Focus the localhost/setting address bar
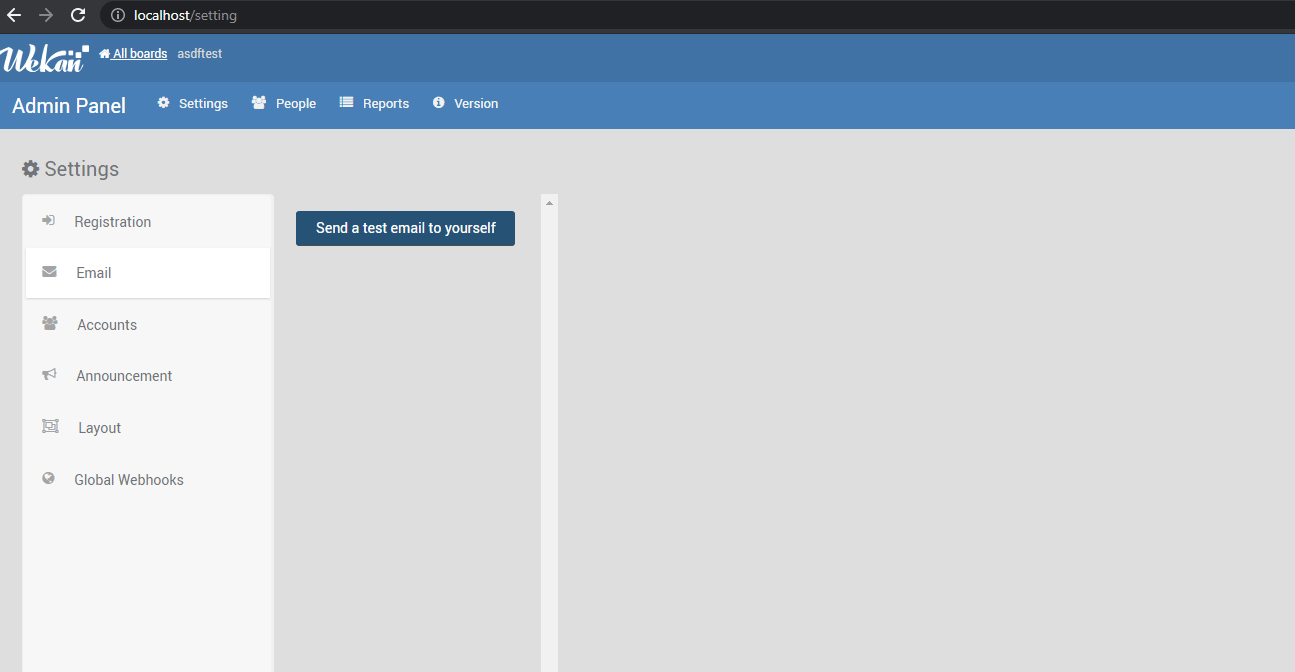The image size is (1295, 672). 697,15
